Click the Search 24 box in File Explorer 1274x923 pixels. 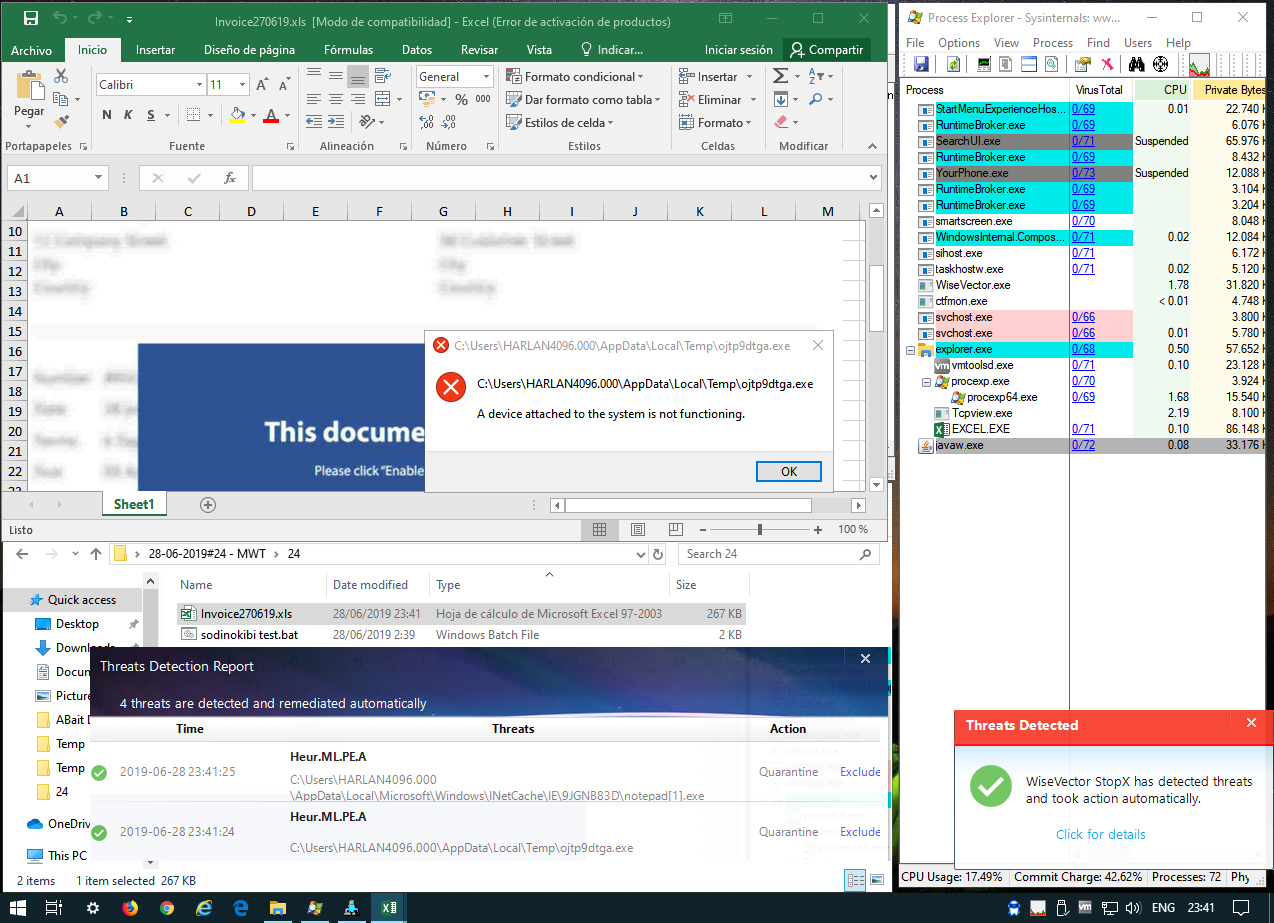[779, 553]
